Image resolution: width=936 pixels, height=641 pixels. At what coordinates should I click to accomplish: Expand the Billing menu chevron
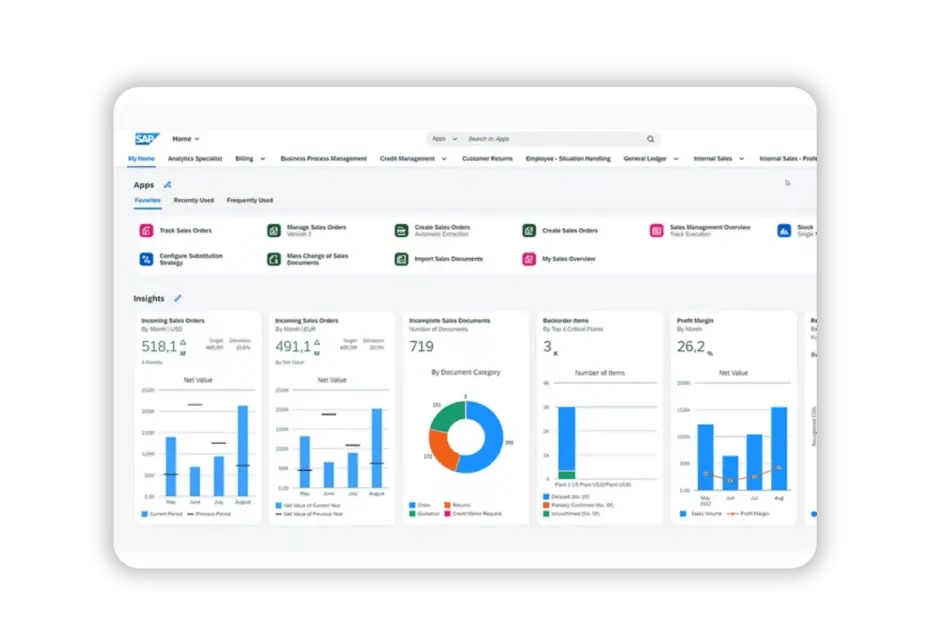[263, 159]
